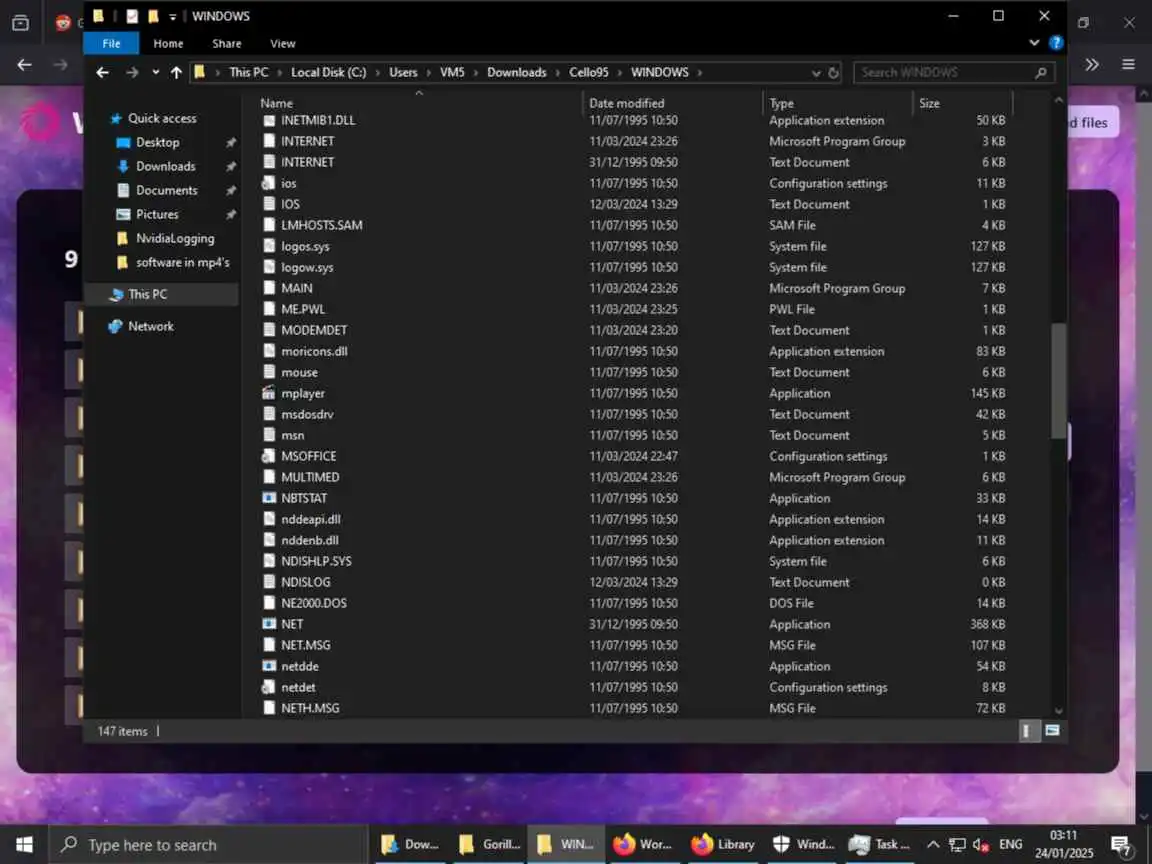1152x864 pixels.
Task: Select the NE2000.DOS file
Action: (313, 603)
